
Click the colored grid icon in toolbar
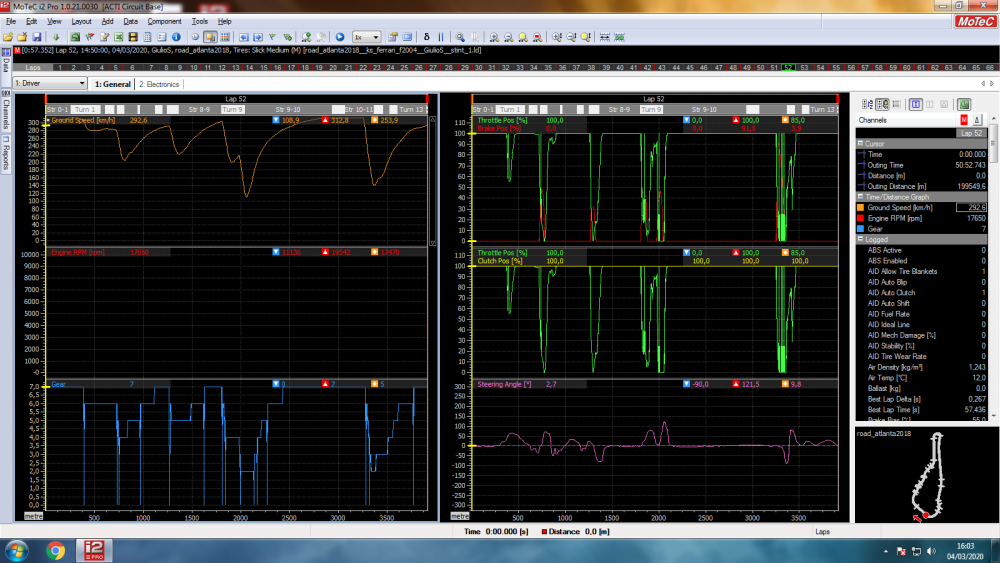click(x=224, y=37)
